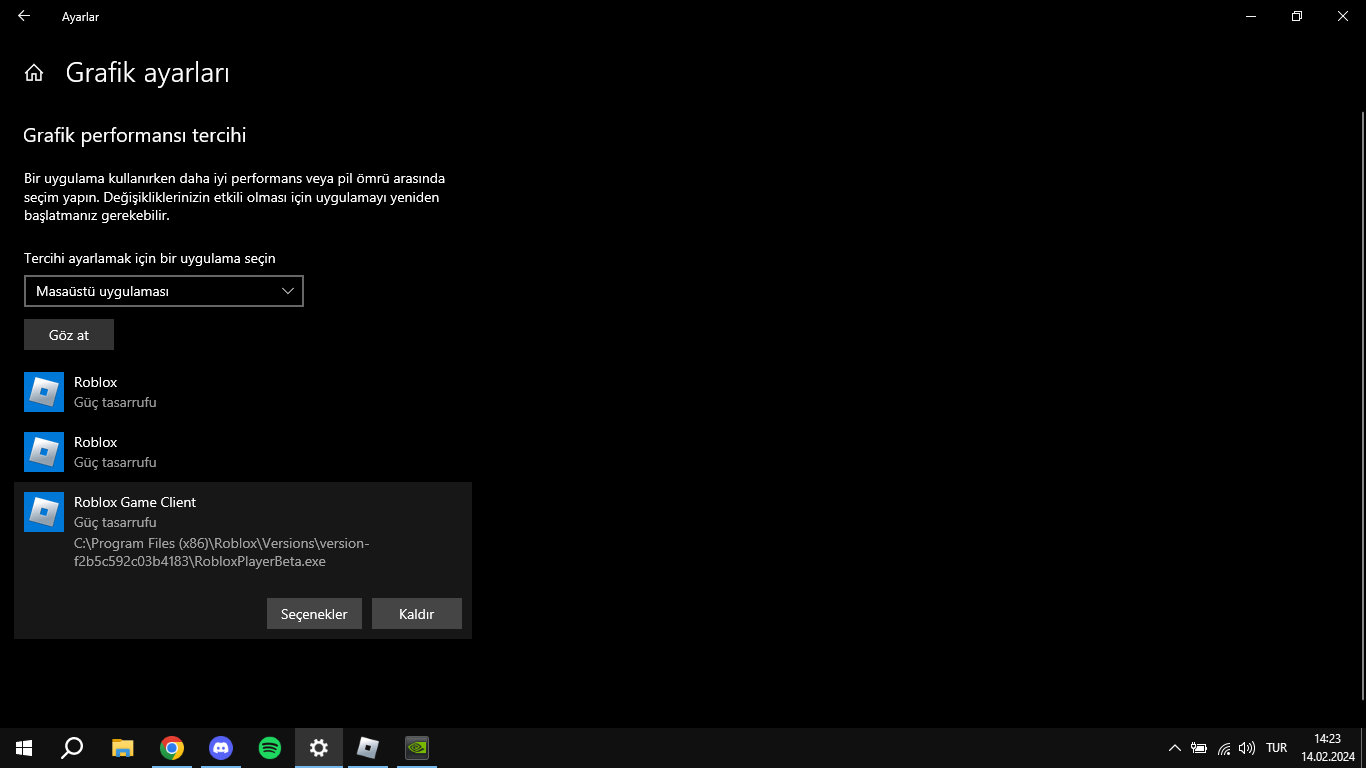Launch File Explorer from the taskbar
The width and height of the screenshot is (1366, 768).
tap(123, 748)
